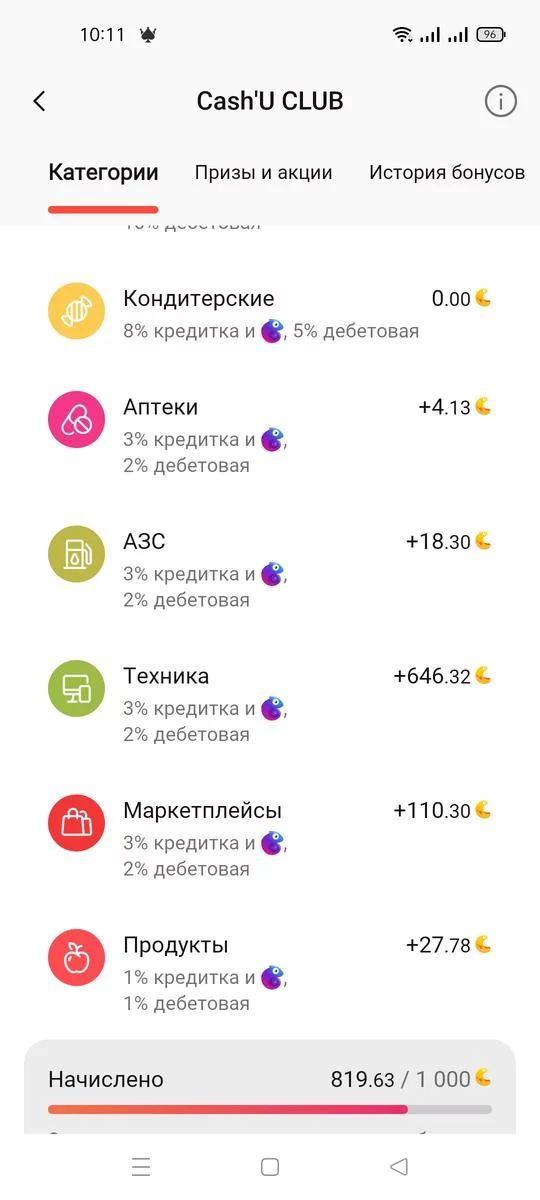Tap the АЗС fuel pump icon

click(77, 554)
